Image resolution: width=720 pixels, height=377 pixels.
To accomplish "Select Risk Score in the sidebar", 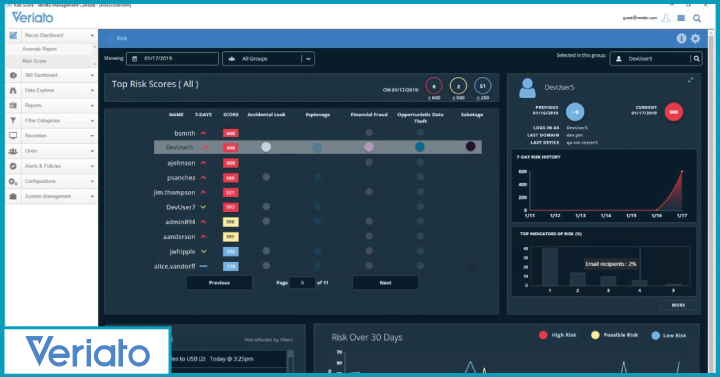I will point(34,61).
